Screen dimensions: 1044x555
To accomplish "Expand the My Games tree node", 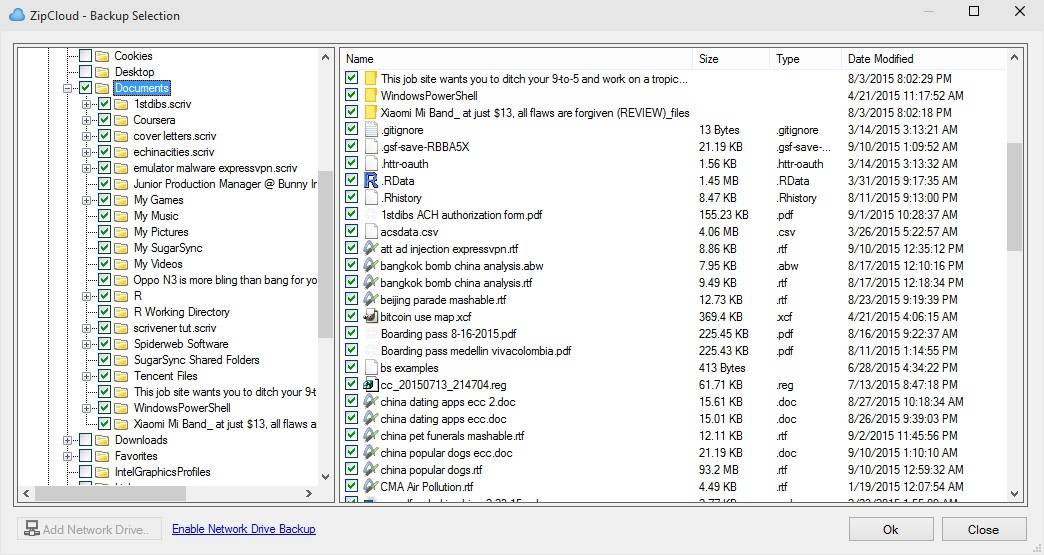I will 86,200.
